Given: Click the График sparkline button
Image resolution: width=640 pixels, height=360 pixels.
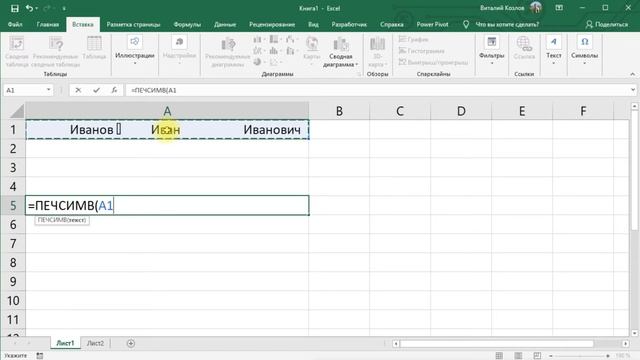Looking at the screenshot, I should click(413, 40).
